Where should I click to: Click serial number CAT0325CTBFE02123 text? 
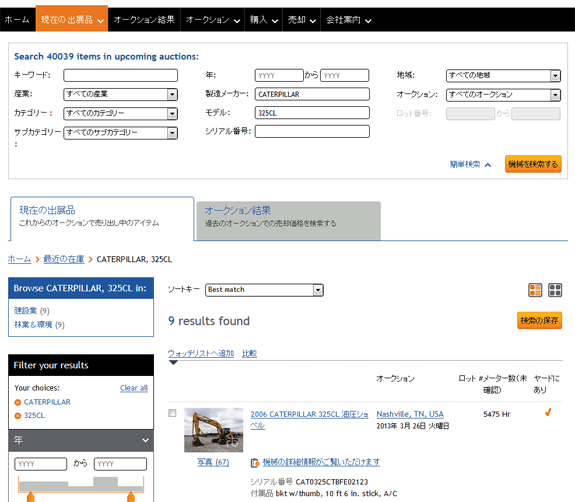(332, 482)
